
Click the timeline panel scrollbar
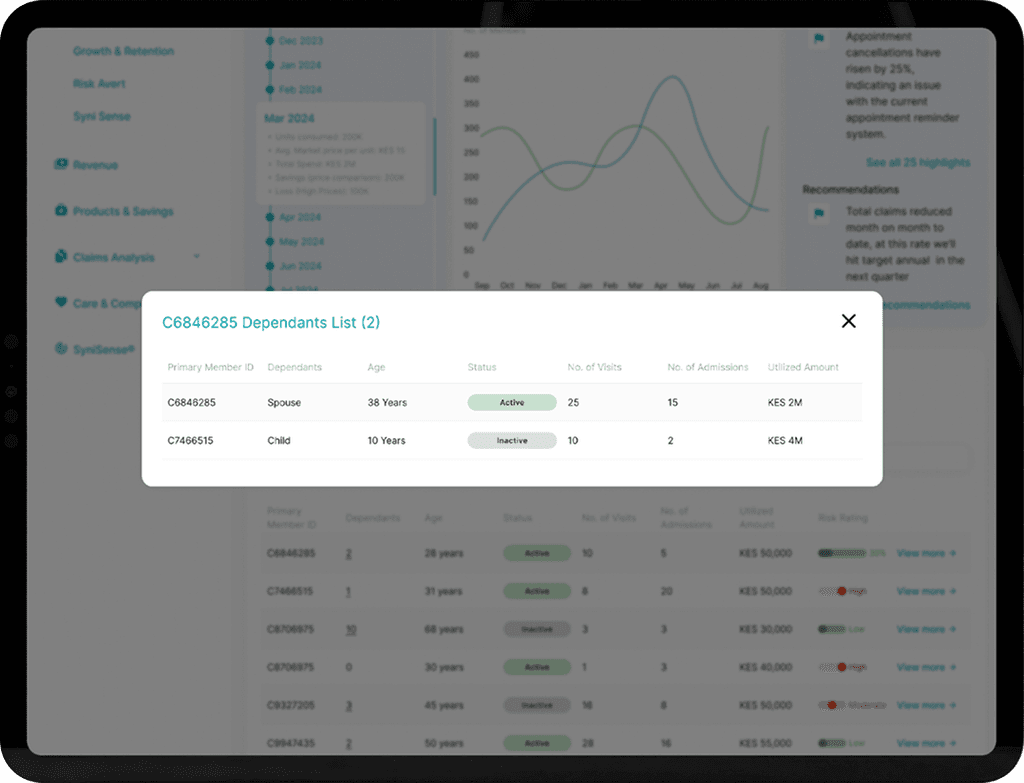[434, 157]
